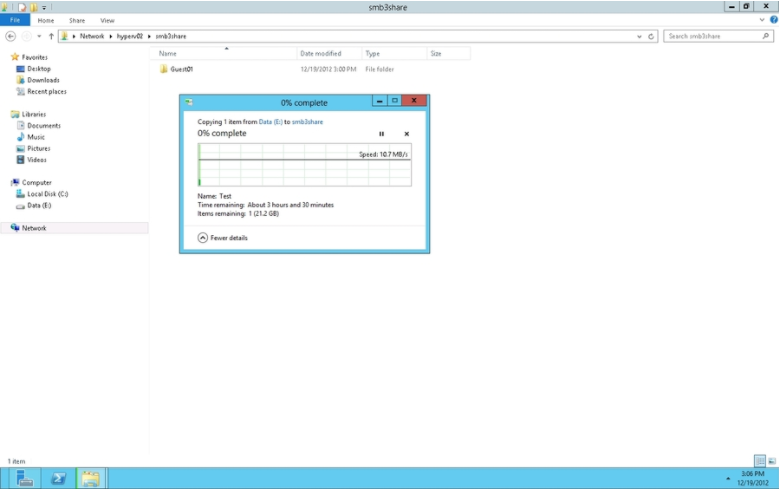
Task: Show hidden tray icons arrow
Action: (728, 479)
